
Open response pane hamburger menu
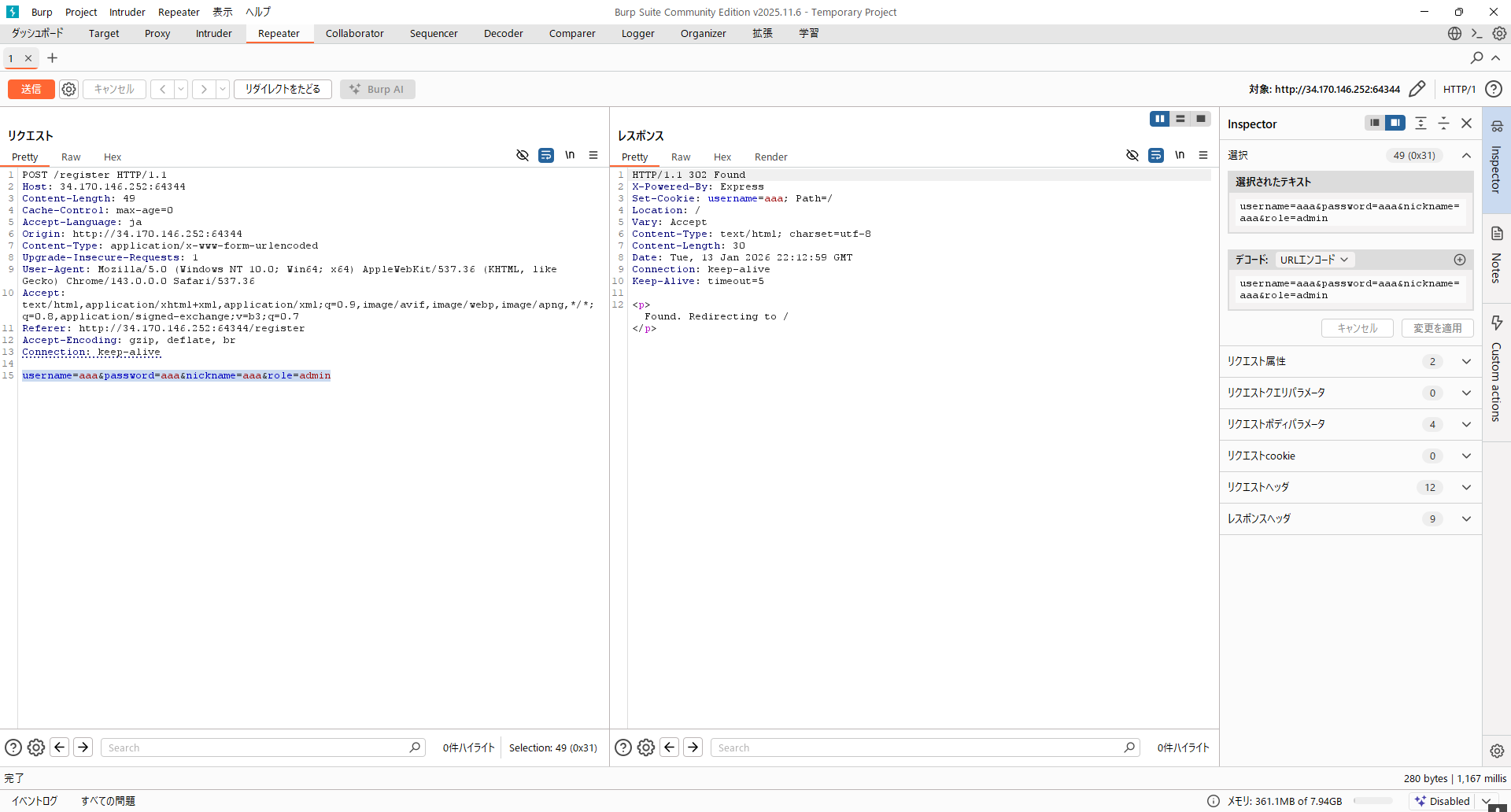pyautogui.click(x=1203, y=156)
